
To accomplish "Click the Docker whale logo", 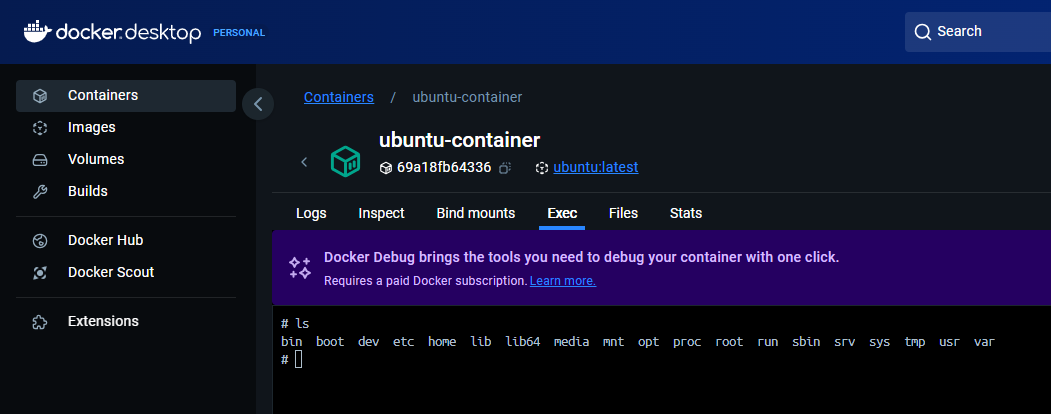I will 36,32.
